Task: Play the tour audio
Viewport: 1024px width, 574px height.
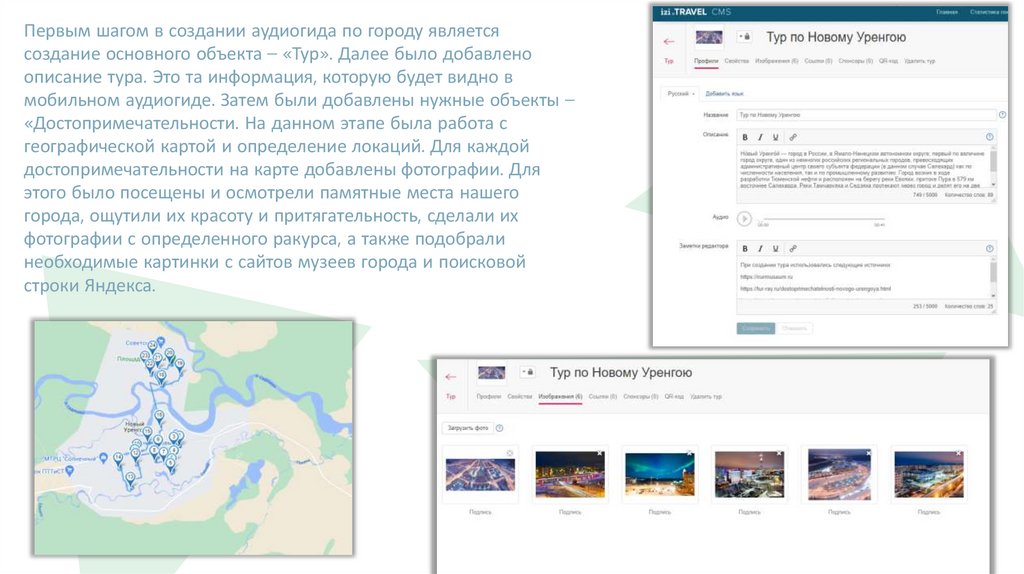Action: [x=744, y=219]
